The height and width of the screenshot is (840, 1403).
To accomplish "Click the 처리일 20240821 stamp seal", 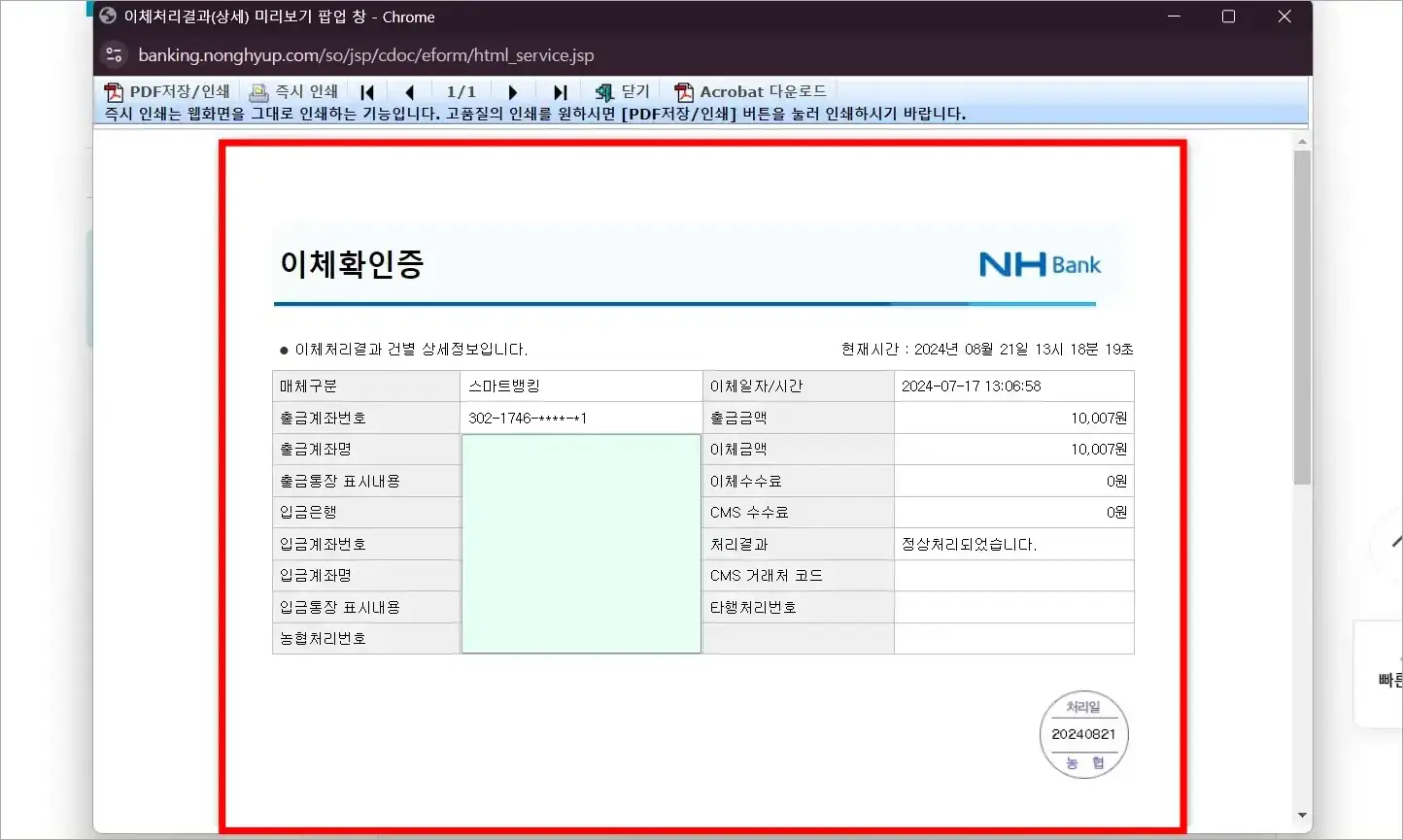I will [x=1084, y=734].
